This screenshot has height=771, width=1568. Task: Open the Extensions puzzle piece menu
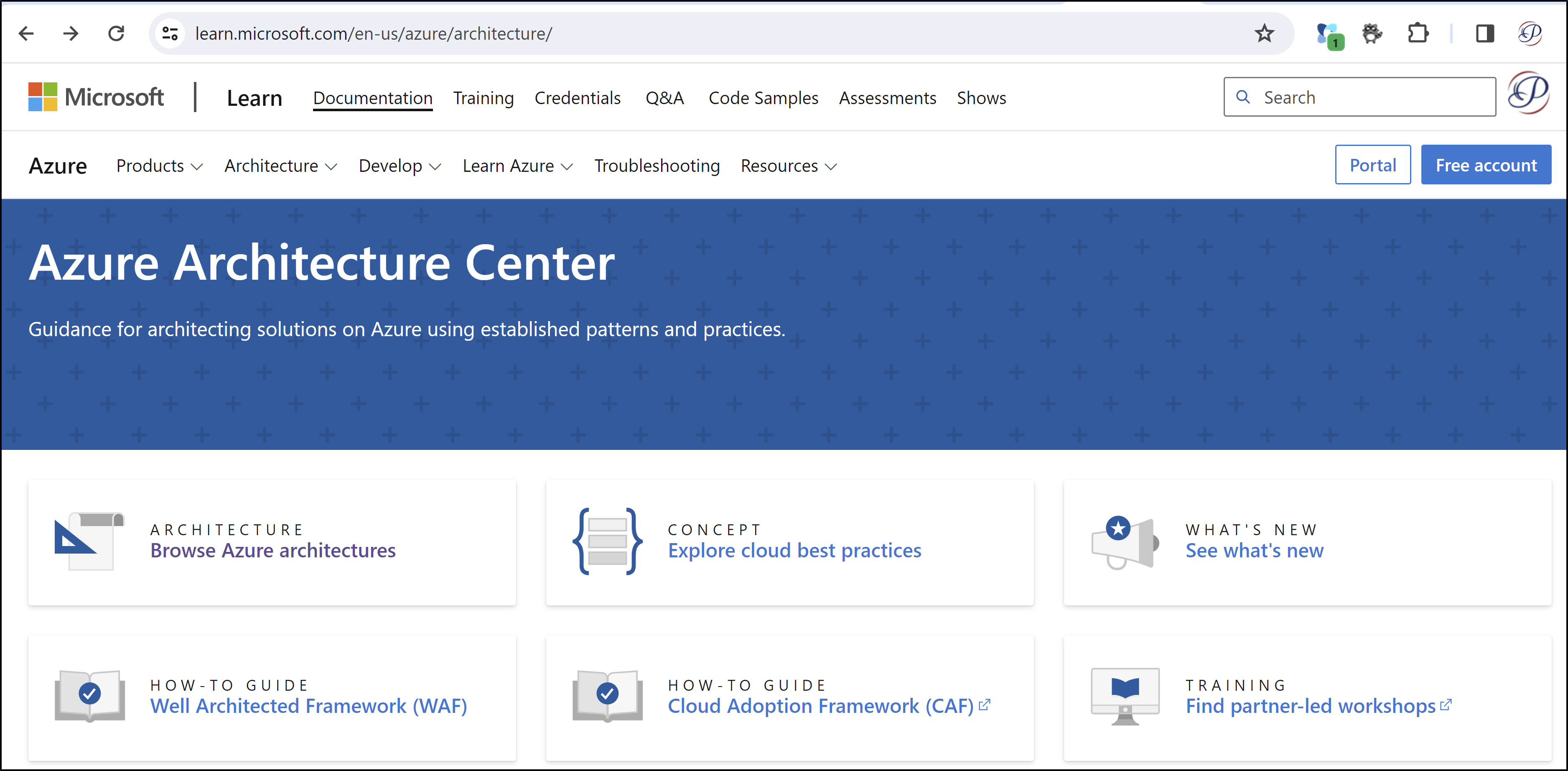tap(1418, 33)
